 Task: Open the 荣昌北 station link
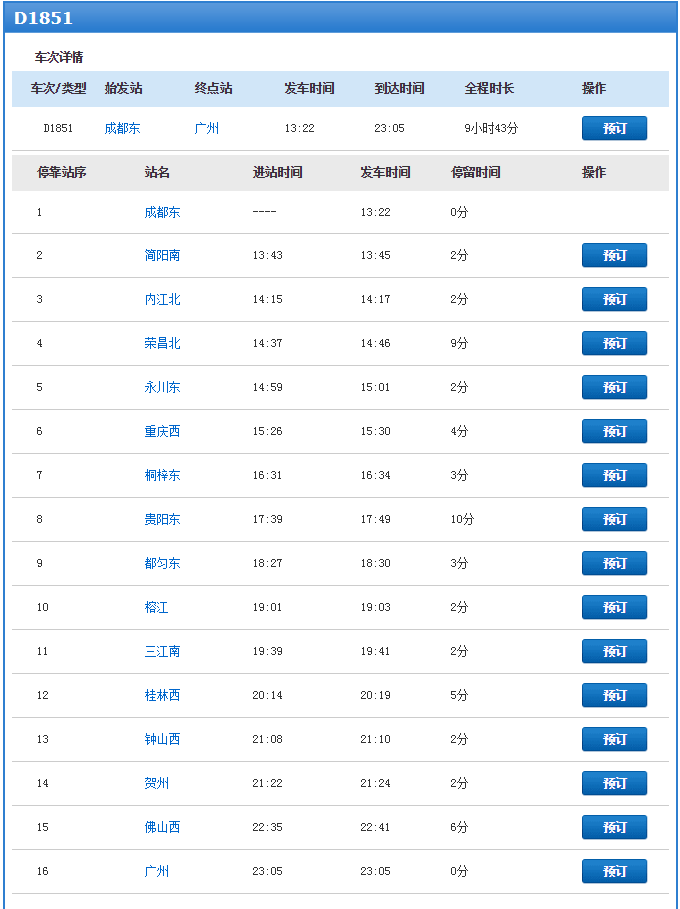162,343
